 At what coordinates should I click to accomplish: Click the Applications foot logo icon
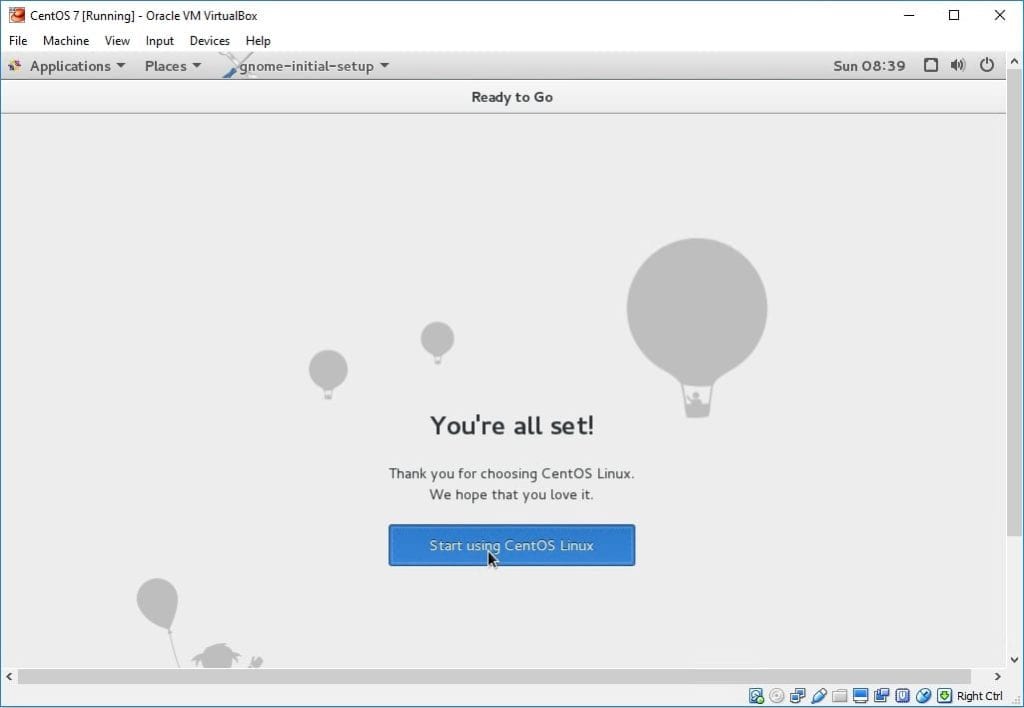tap(14, 65)
